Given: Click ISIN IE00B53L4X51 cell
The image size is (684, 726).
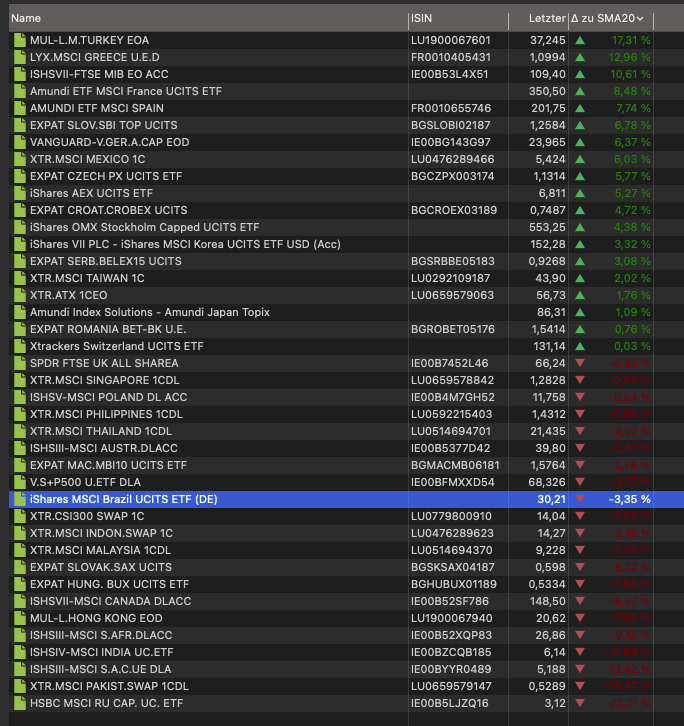Looking at the screenshot, I should (x=450, y=74).
